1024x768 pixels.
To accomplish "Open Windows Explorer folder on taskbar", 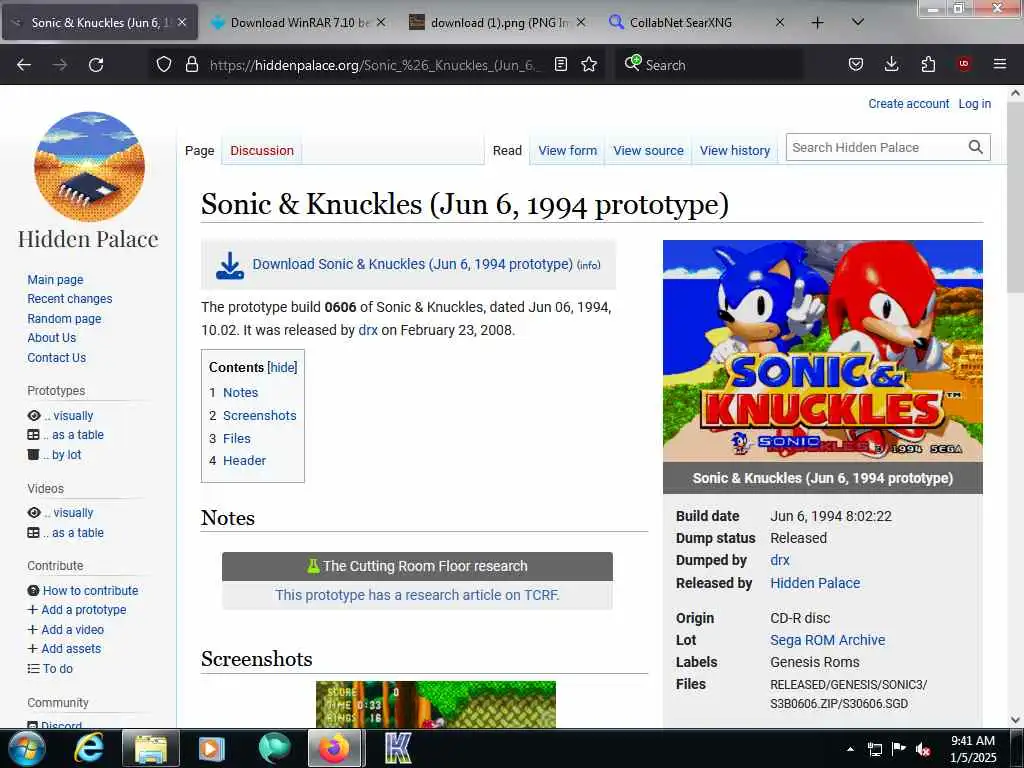I will [x=150, y=749].
